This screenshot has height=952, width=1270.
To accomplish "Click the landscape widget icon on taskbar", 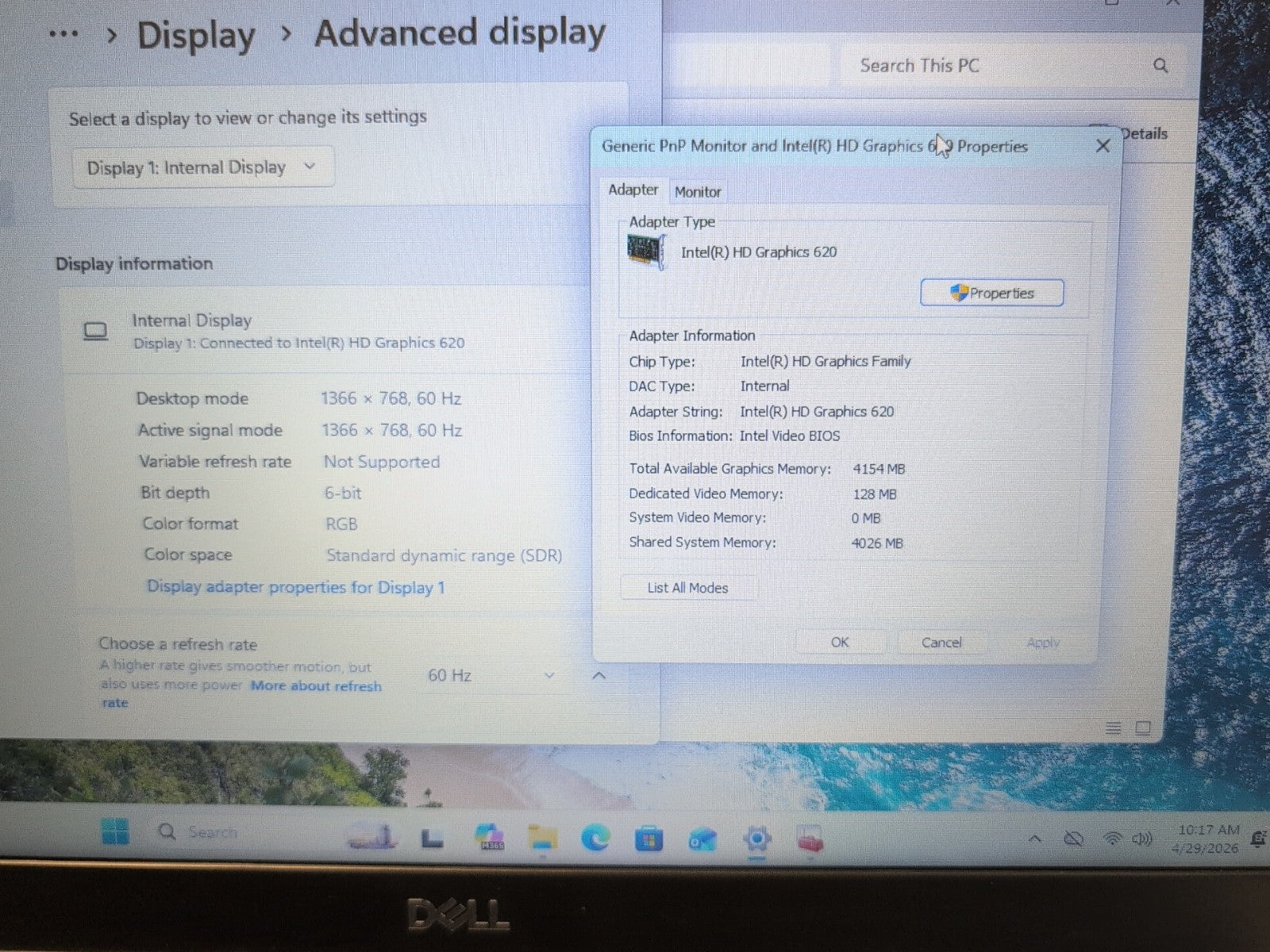I will tap(371, 837).
